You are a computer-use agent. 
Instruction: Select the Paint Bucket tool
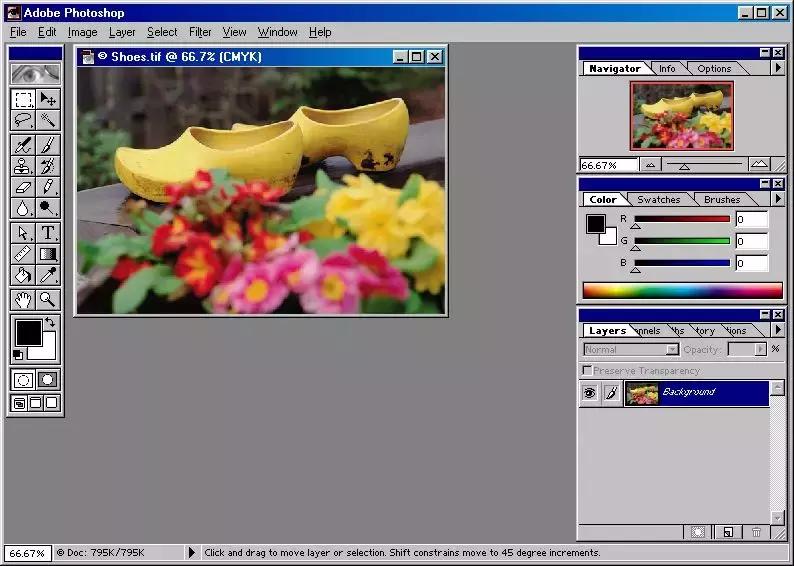point(23,275)
